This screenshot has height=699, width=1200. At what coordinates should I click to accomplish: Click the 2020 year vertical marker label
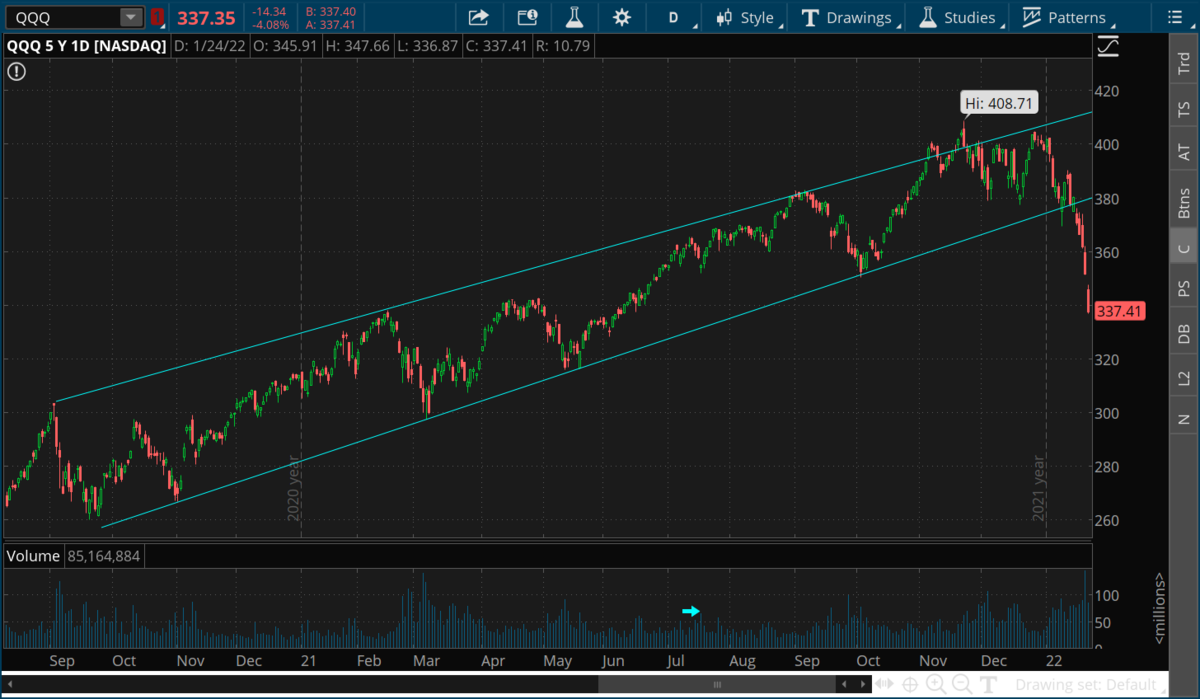click(293, 488)
